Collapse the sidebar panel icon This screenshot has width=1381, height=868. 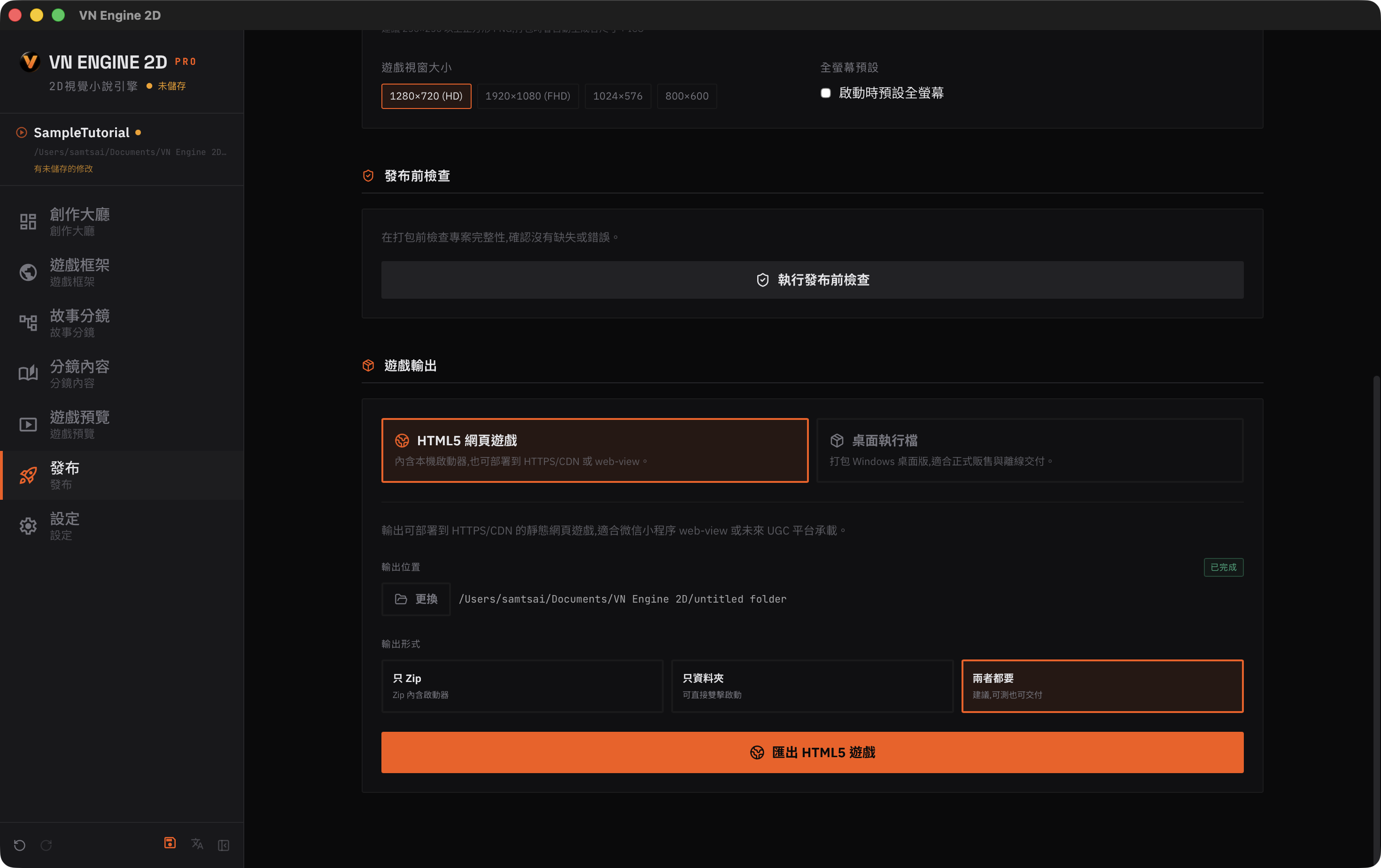point(224,845)
